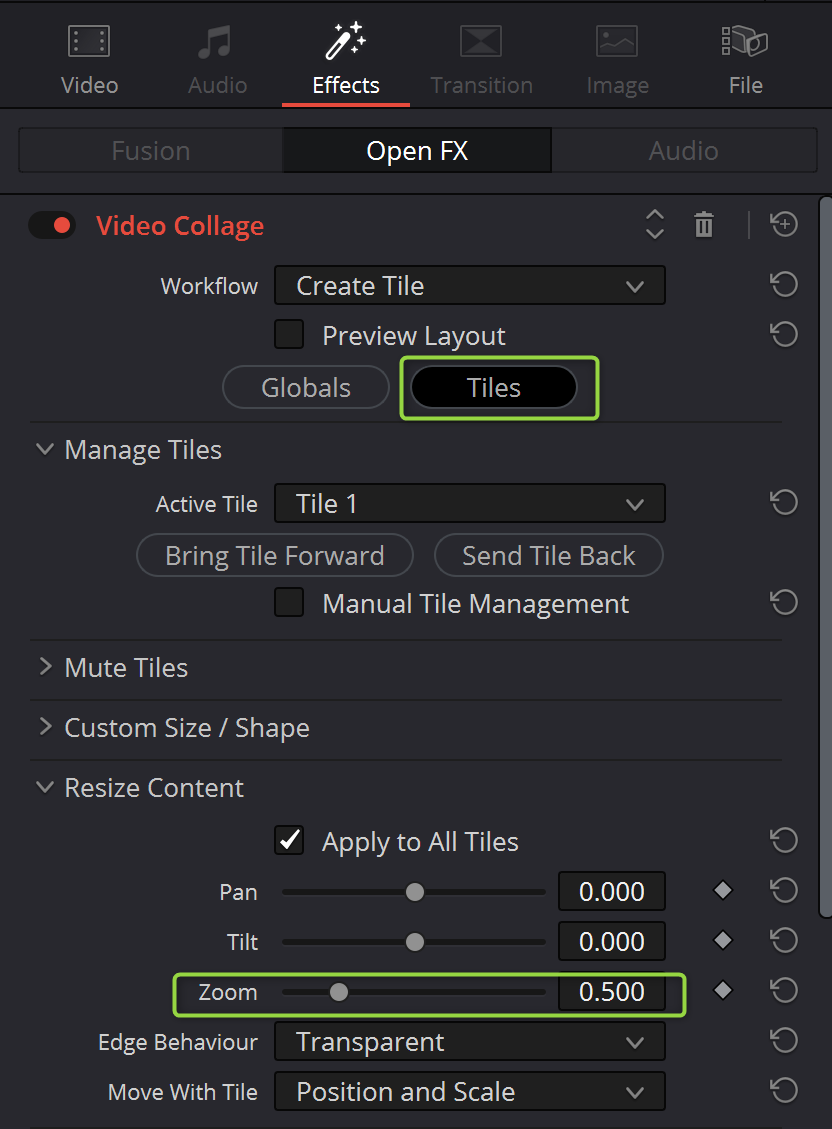Enable the Preview Layout checkbox
Image resolution: width=832 pixels, height=1129 pixels.
pyautogui.click(x=289, y=335)
